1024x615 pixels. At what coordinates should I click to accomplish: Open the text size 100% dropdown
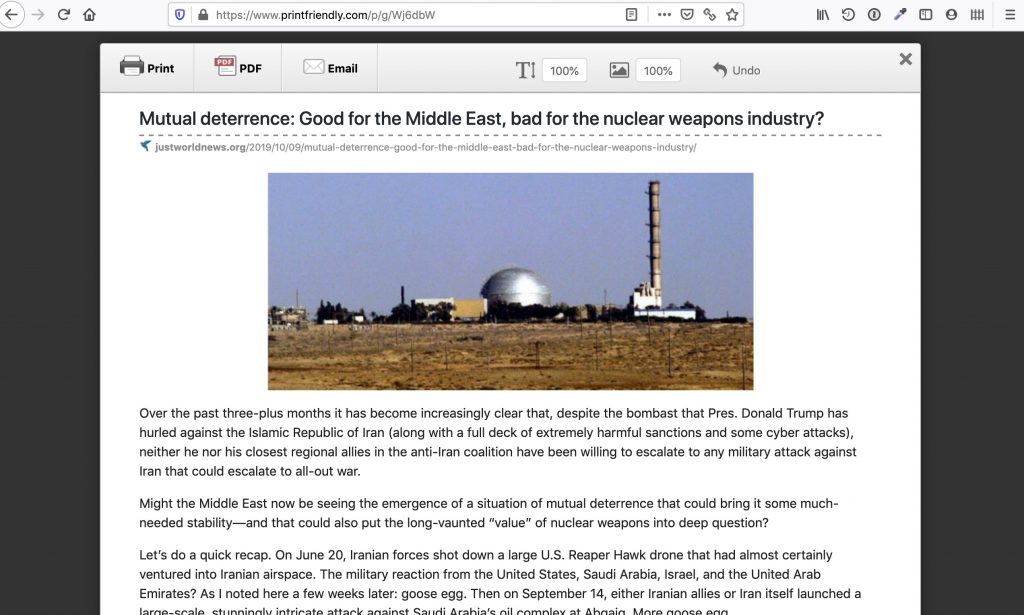point(564,71)
